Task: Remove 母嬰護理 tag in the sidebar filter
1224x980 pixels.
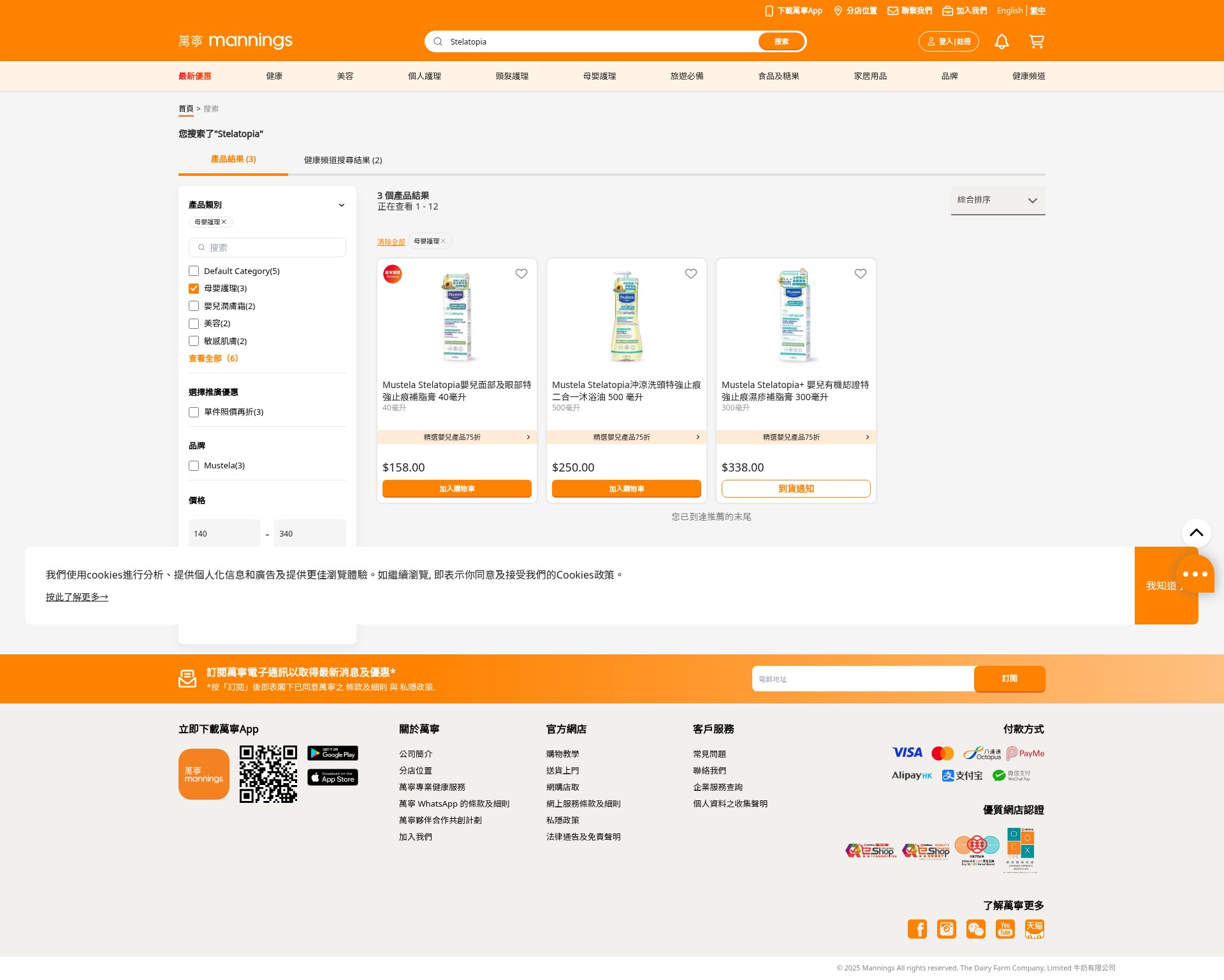Action: tap(224, 222)
